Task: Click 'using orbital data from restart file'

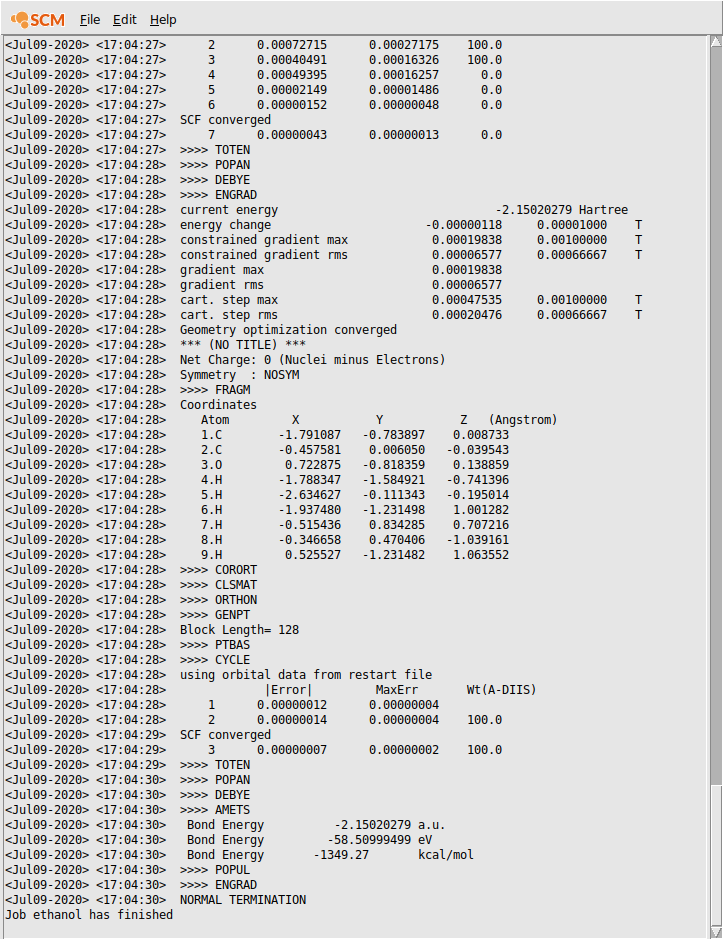Action: point(306,675)
